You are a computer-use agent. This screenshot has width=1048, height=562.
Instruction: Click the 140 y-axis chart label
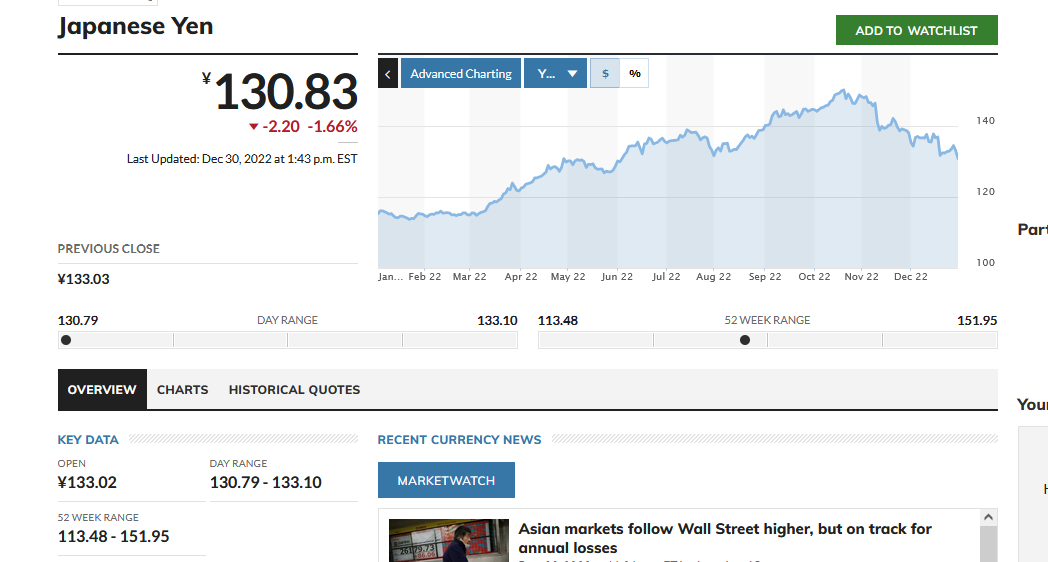pyautogui.click(x=985, y=121)
